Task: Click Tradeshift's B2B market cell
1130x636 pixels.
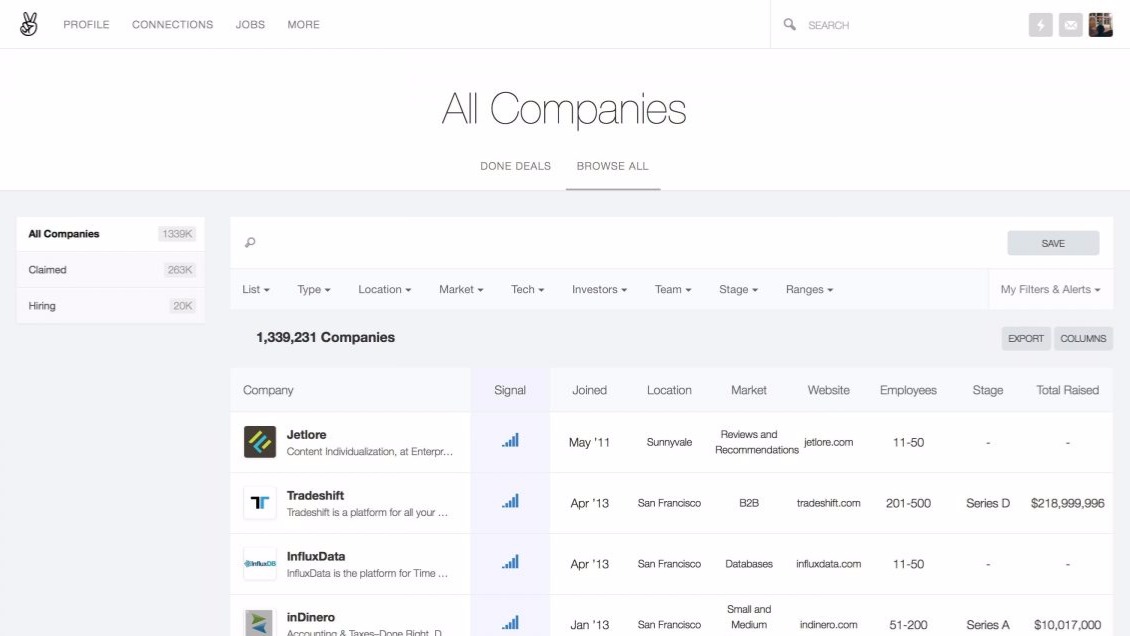Action: [x=749, y=503]
